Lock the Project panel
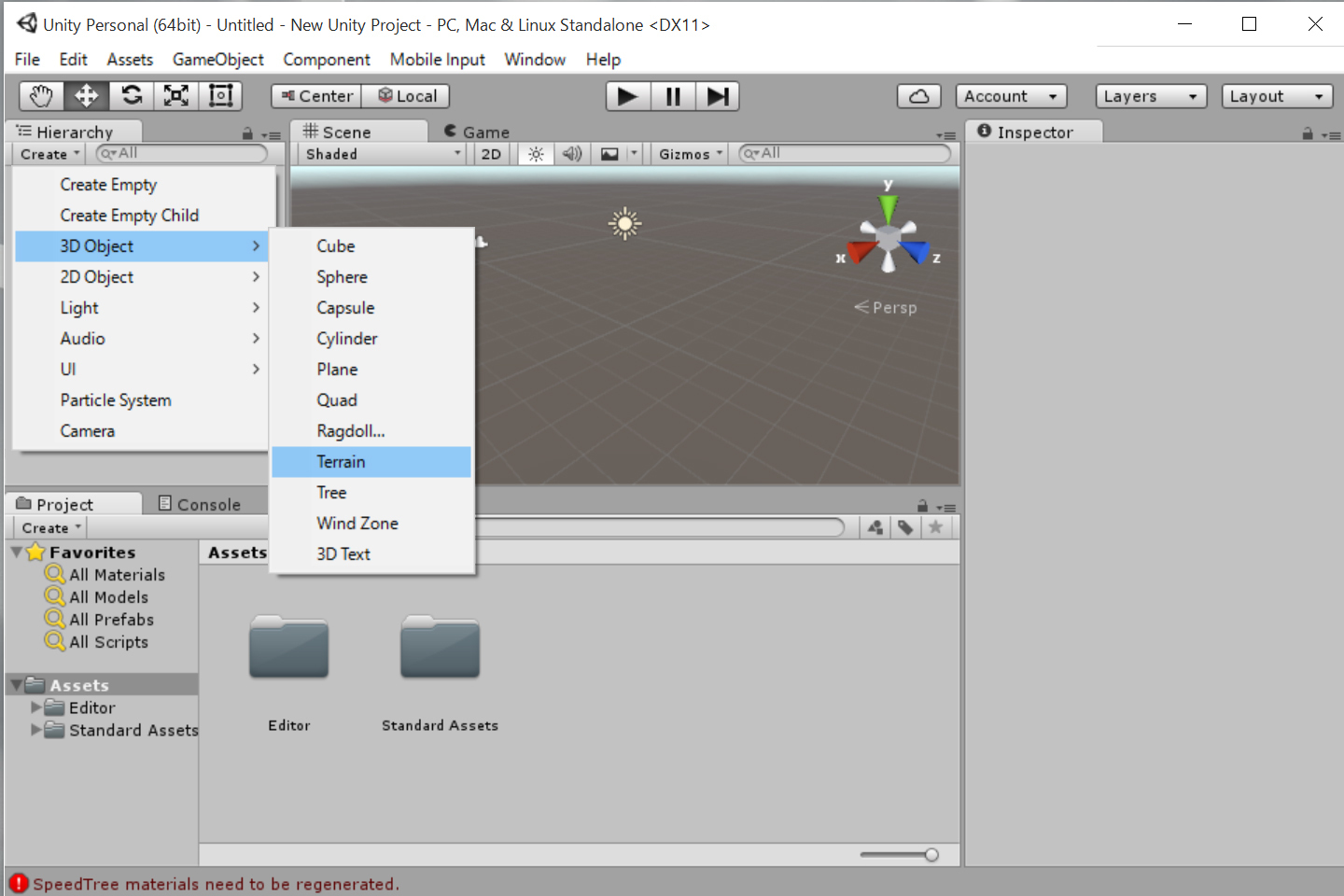This screenshot has height=896, width=1344. coord(922,506)
